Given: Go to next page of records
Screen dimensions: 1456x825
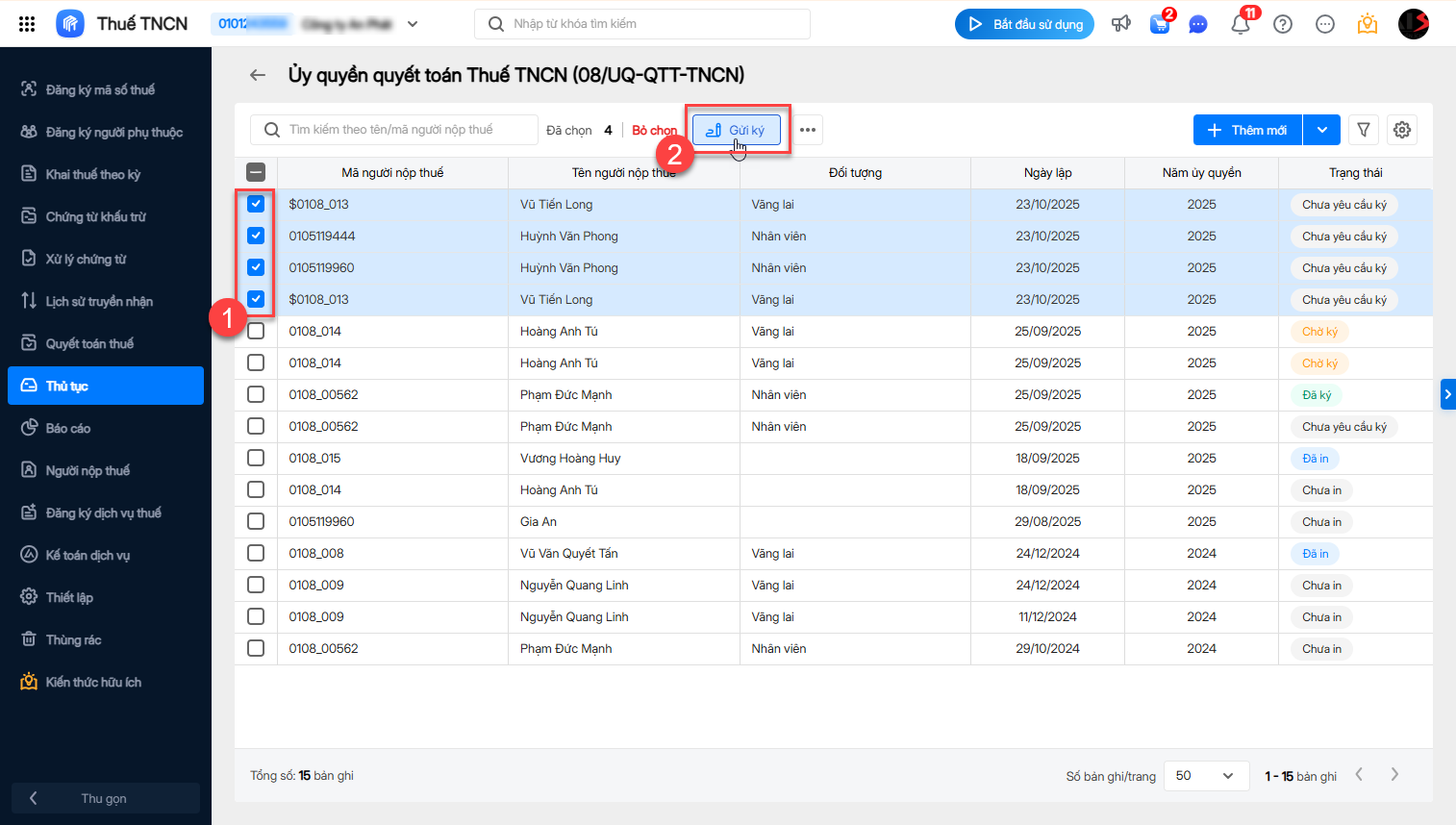Looking at the screenshot, I should click(x=1394, y=775).
